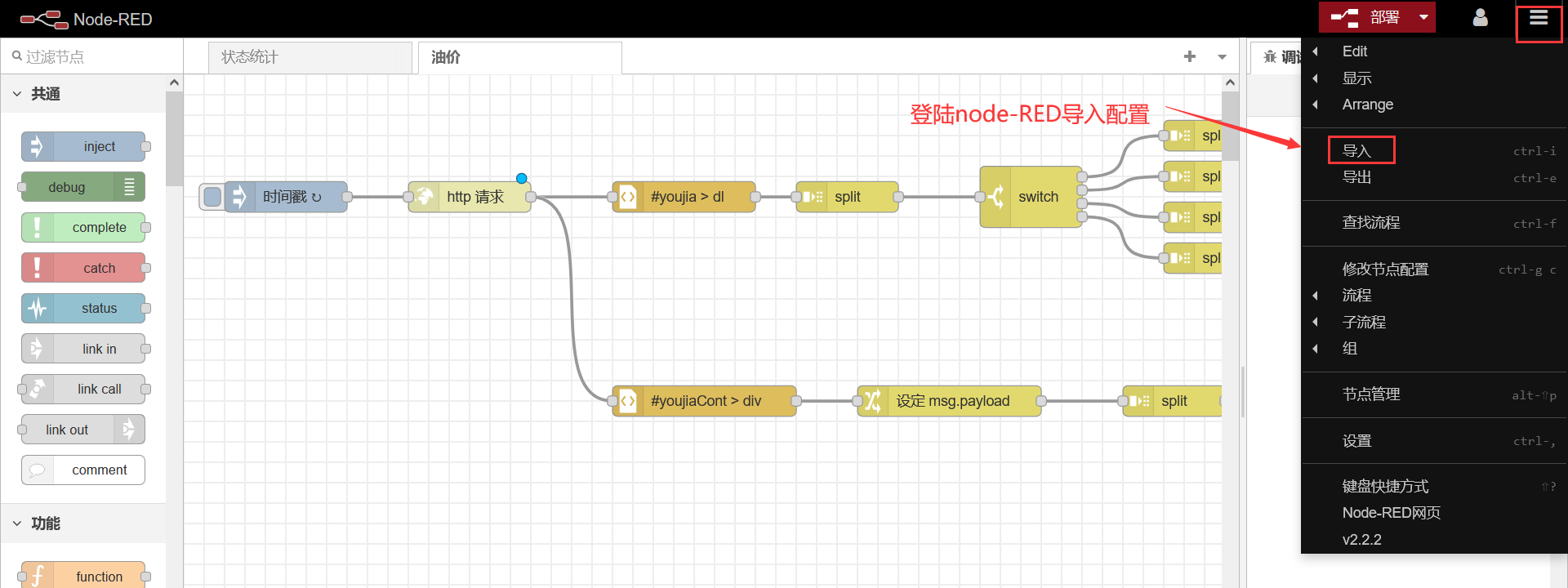Click the user account icon
Image resolution: width=1568 pixels, height=588 pixels.
pyautogui.click(x=1480, y=18)
